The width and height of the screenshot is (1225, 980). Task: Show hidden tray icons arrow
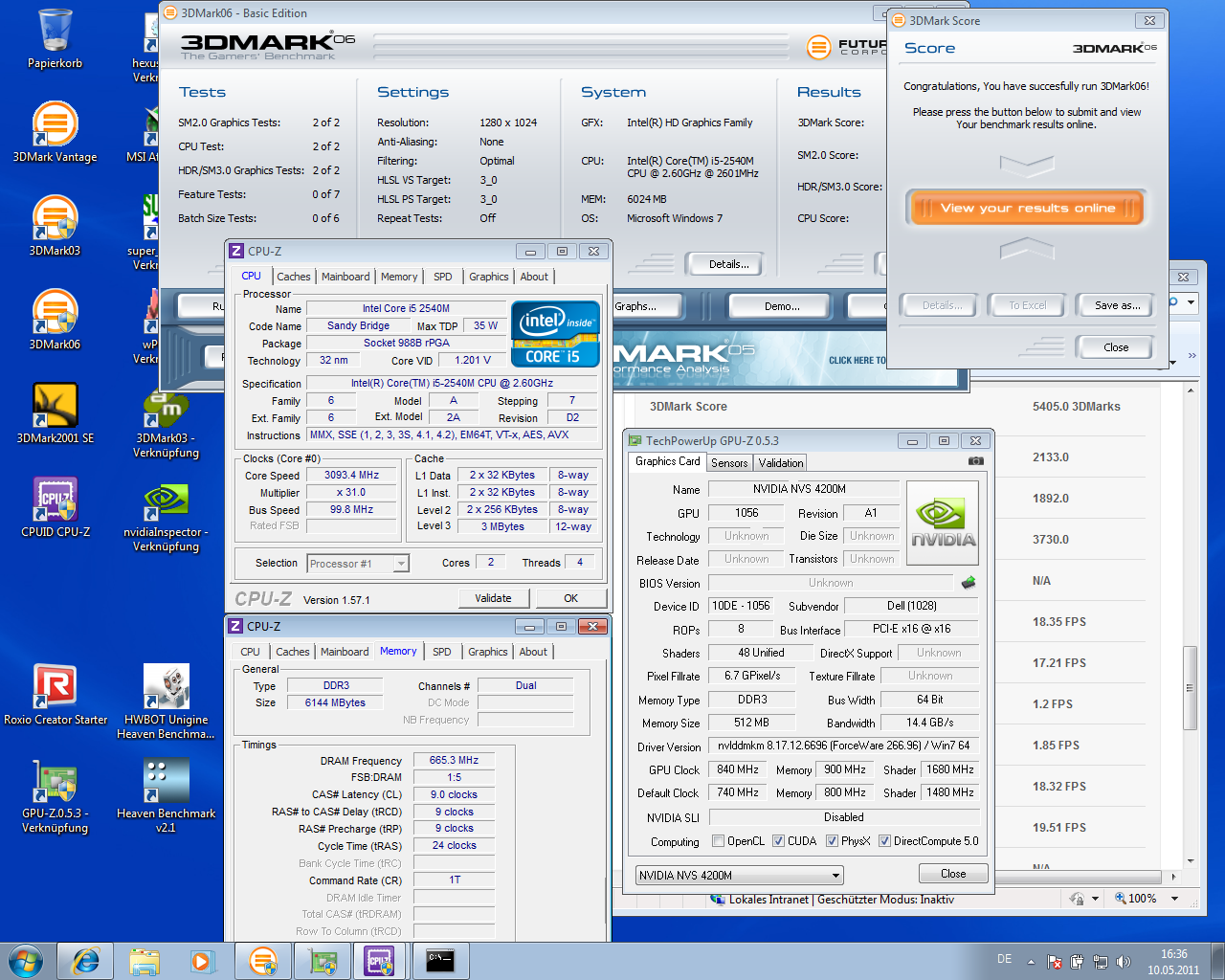click(x=1031, y=962)
